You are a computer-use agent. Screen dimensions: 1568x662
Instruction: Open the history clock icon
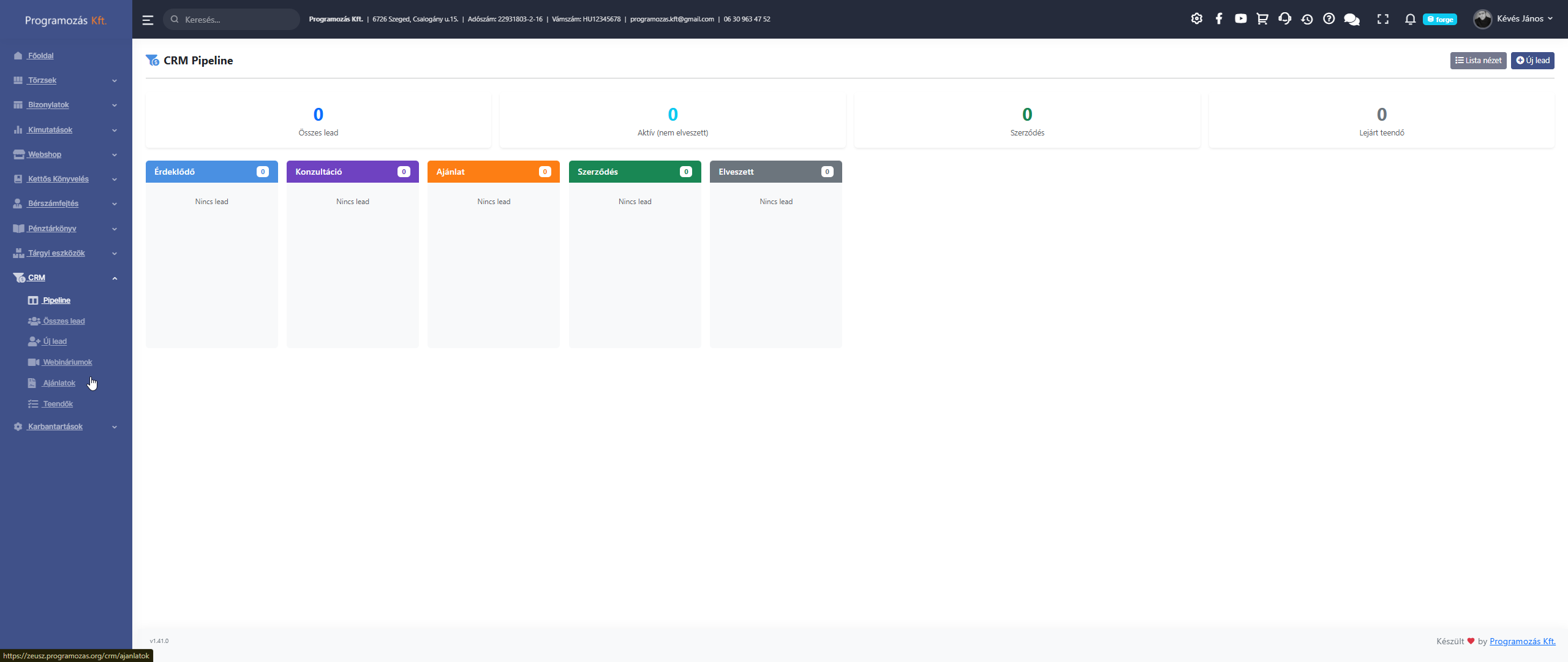click(1306, 19)
